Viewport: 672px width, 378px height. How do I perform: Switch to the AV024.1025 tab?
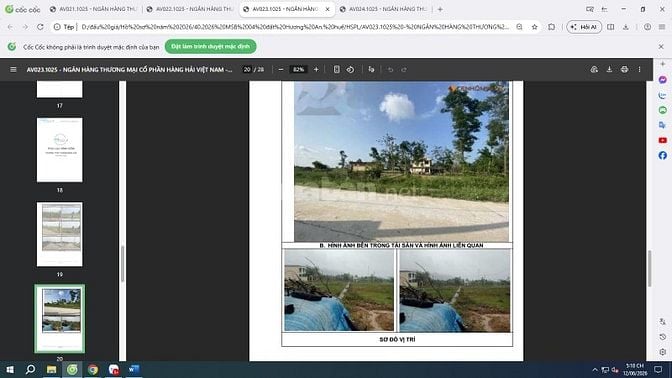pos(384,9)
